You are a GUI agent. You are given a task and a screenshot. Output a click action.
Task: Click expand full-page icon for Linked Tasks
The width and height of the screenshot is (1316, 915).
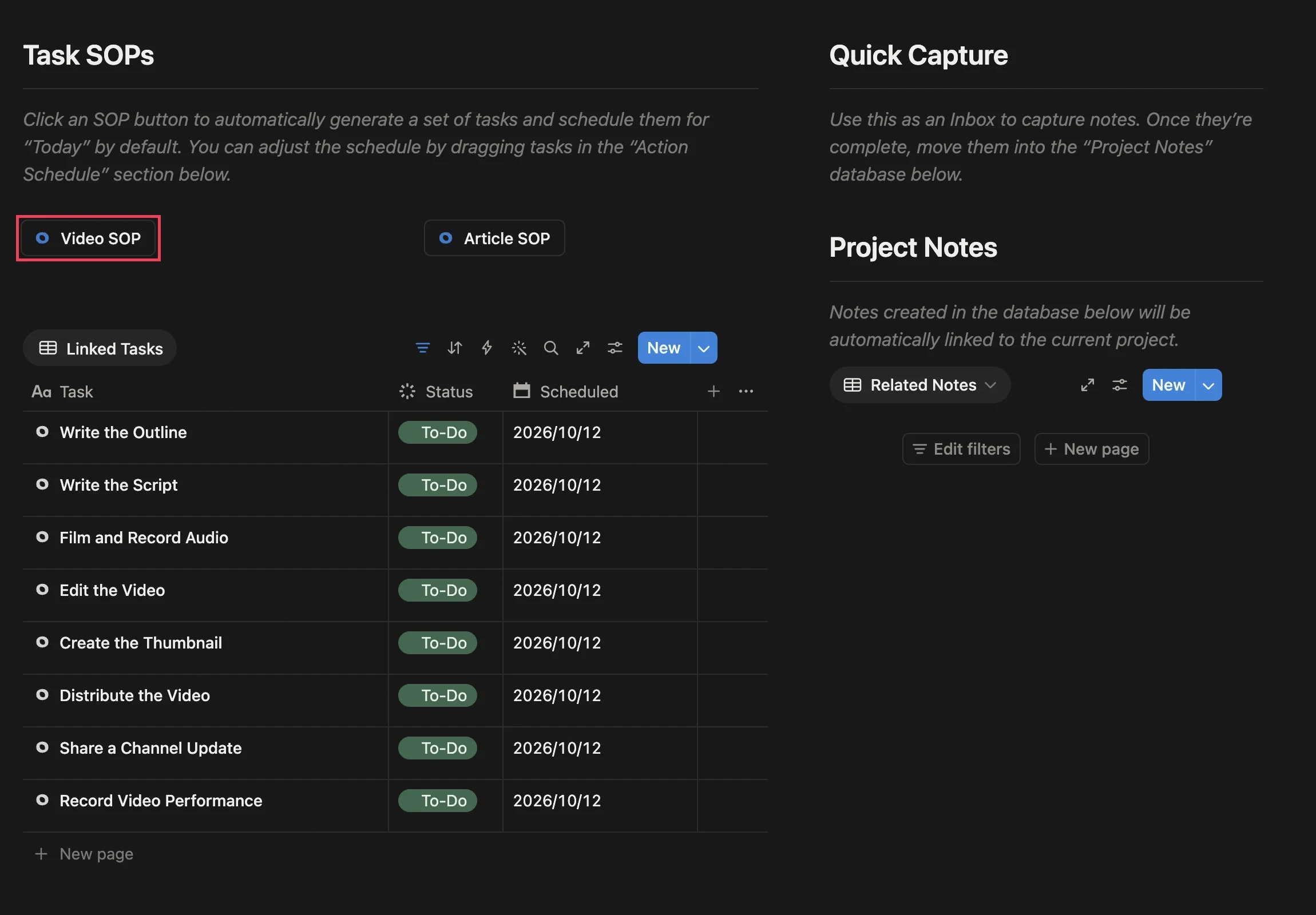[583, 348]
